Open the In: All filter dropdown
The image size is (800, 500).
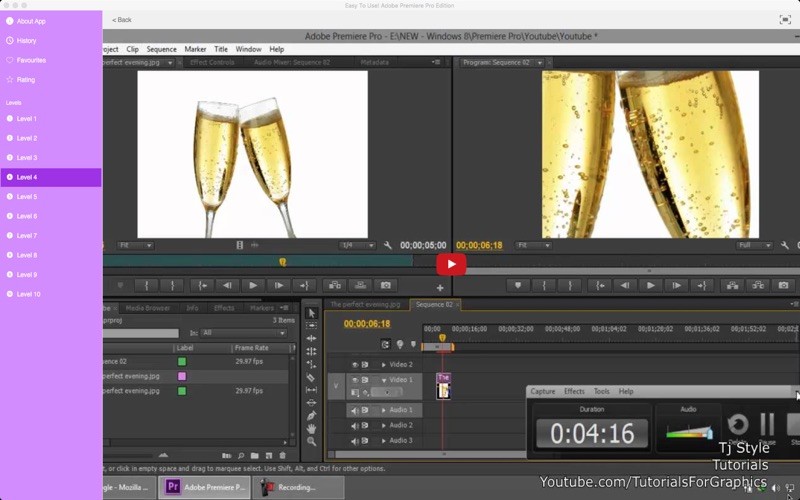243,333
